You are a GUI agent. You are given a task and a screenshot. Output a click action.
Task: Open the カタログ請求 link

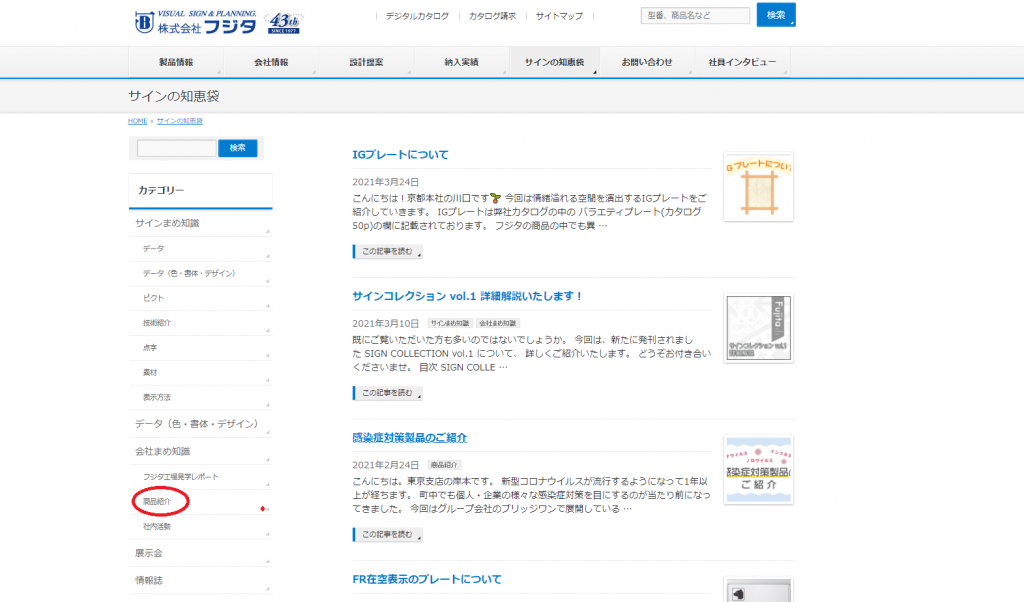click(x=492, y=16)
